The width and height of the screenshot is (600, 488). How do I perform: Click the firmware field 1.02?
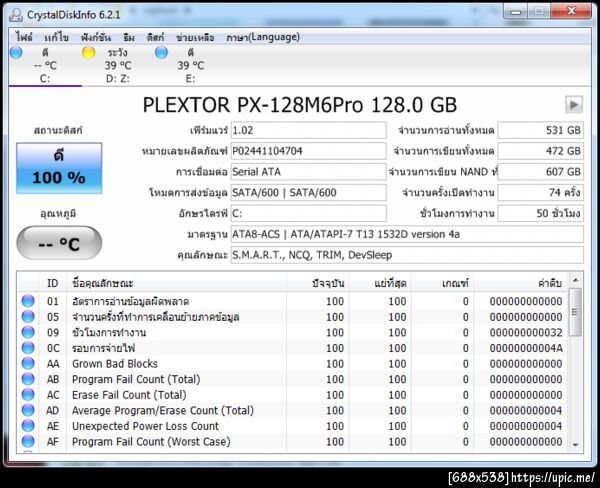tap(308, 130)
